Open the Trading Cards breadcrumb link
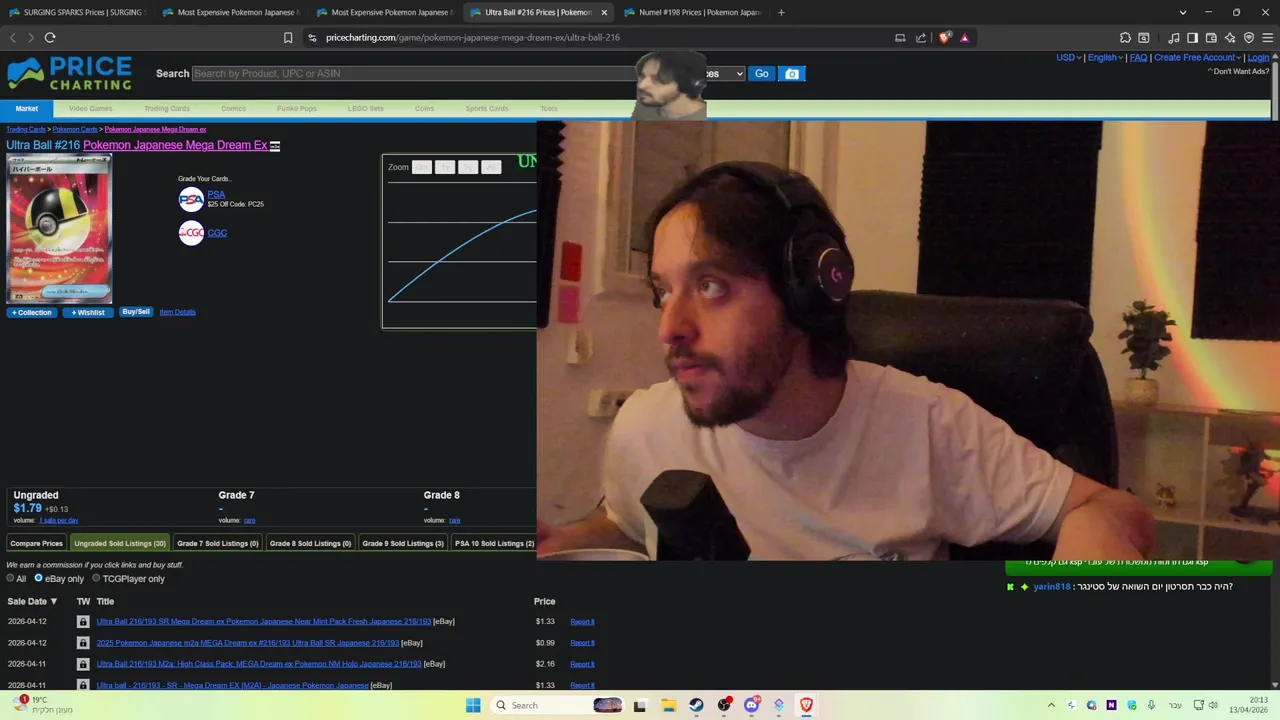The image size is (1280, 720). tap(26, 129)
